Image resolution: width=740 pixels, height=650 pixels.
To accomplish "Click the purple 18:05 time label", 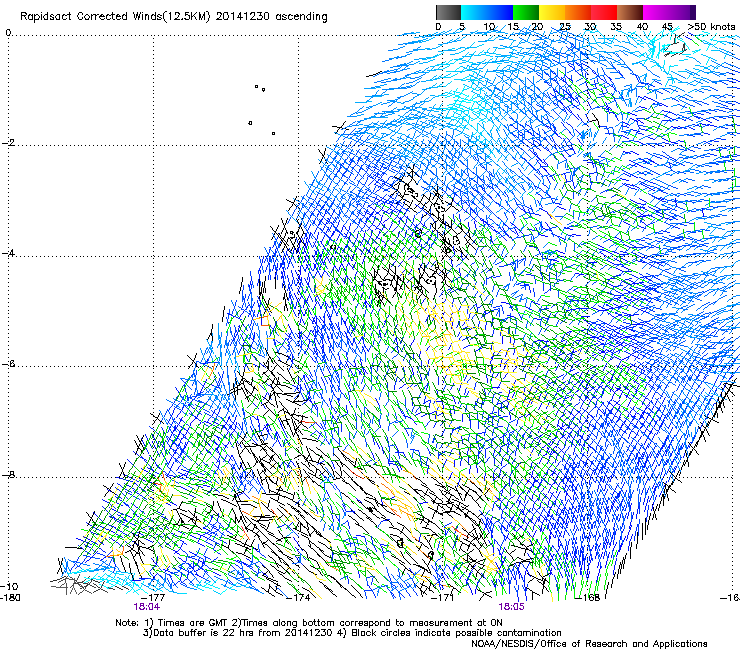I will click(511, 607).
